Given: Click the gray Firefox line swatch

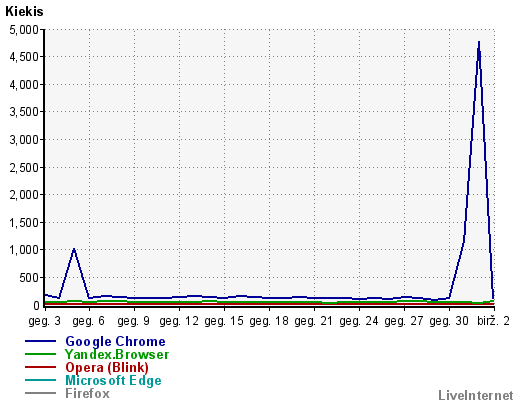Looking at the screenshot, I should tap(40, 393).
